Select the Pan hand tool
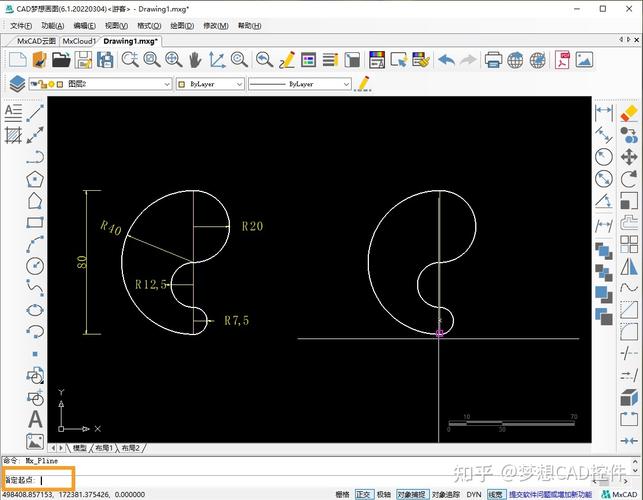This screenshot has width=643, height=500. click(194, 61)
